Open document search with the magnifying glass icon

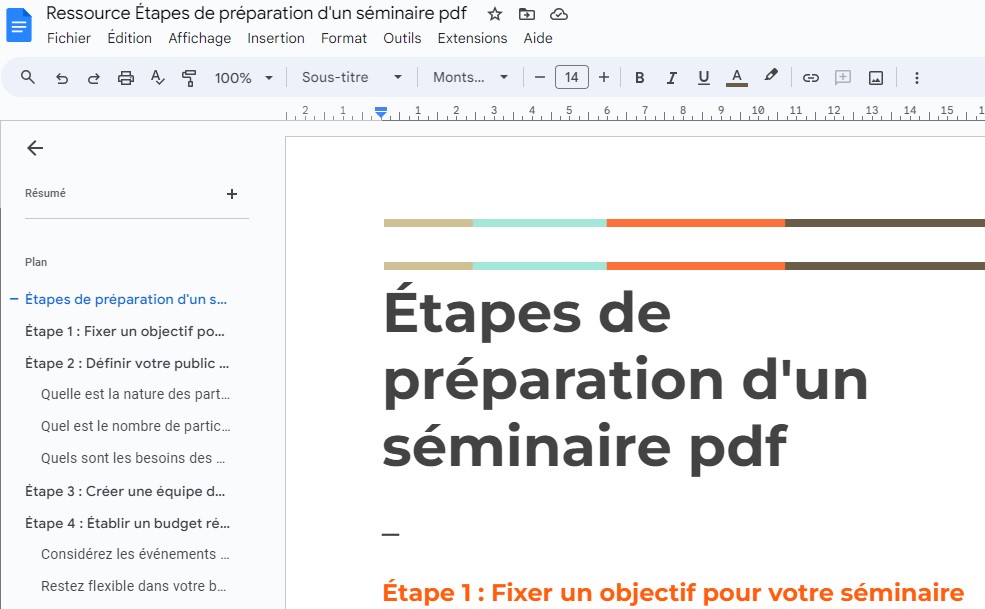[x=27, y=77]
